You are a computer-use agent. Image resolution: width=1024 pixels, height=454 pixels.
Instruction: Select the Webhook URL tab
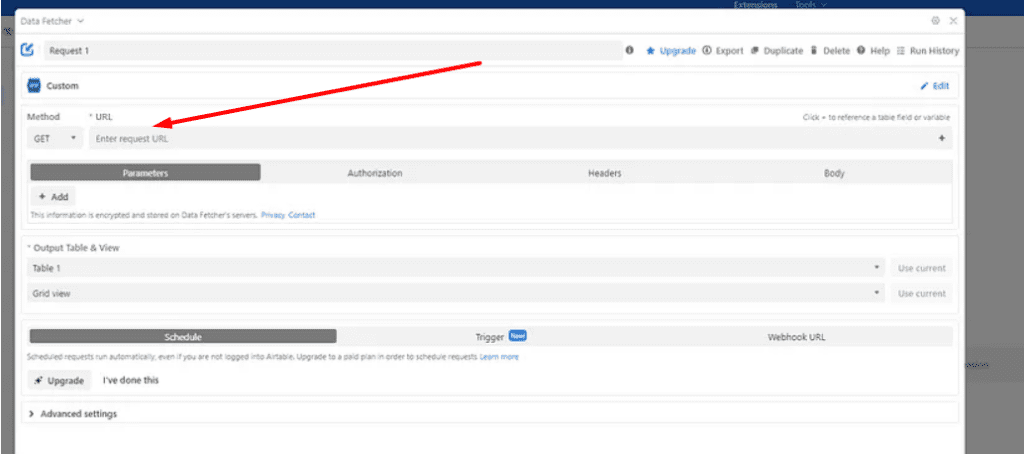click(796, 337)
